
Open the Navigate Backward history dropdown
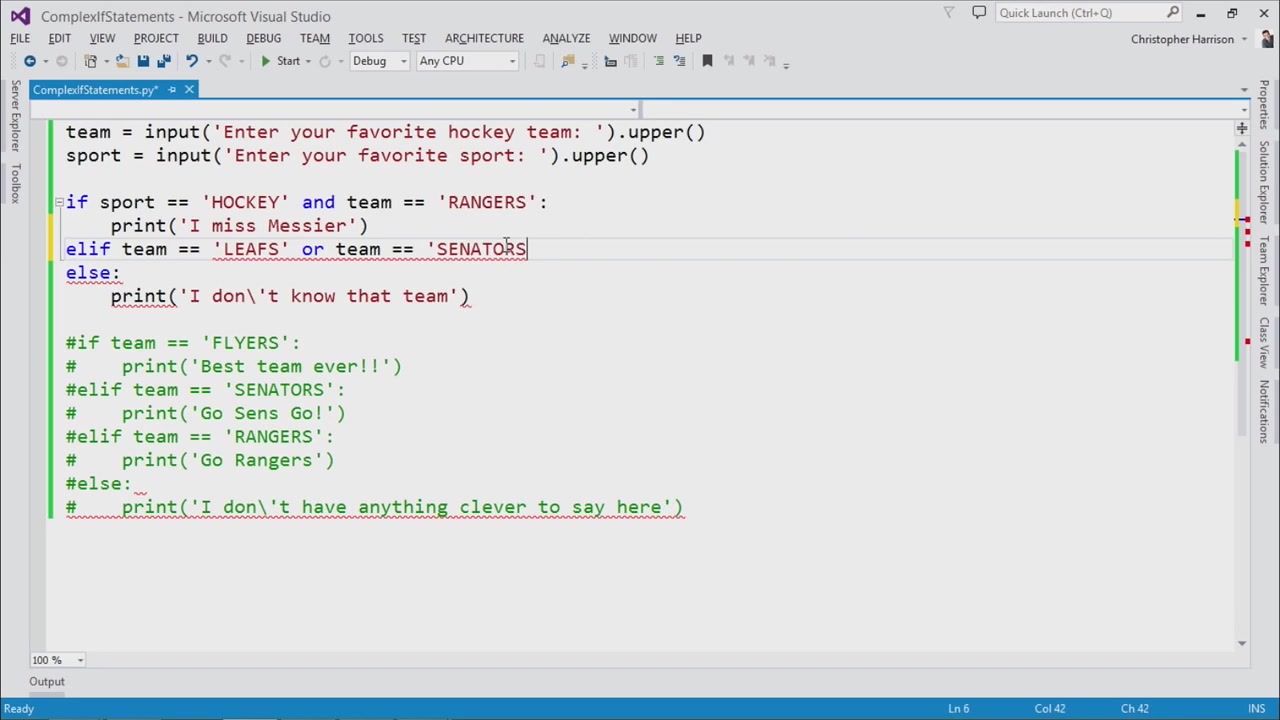45,61
